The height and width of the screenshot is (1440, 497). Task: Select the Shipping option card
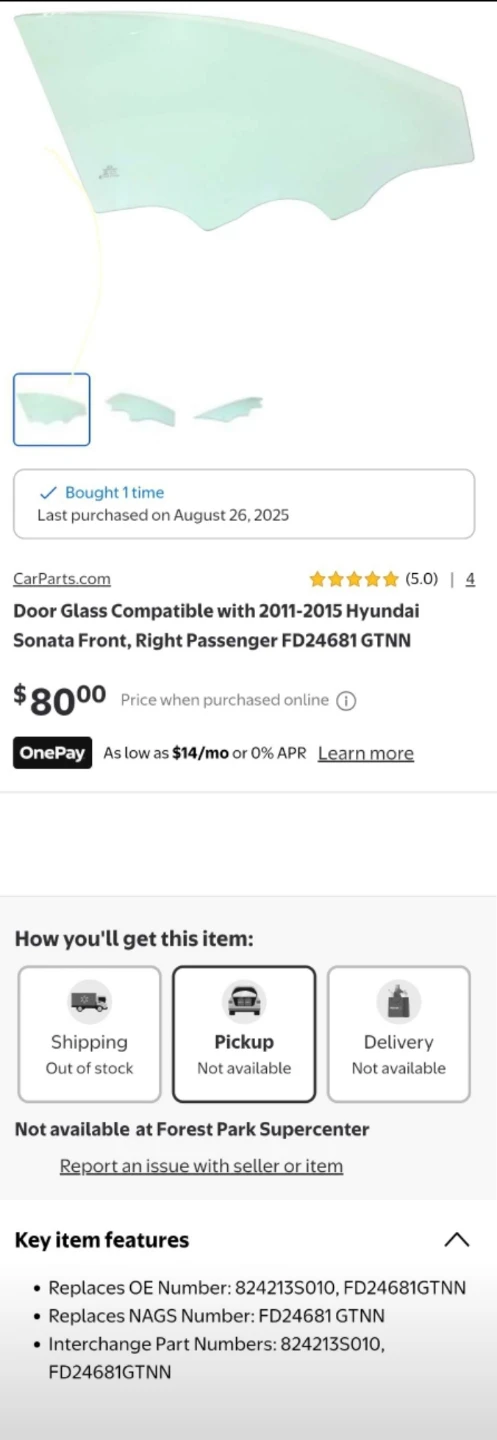tap(89, 1033)
